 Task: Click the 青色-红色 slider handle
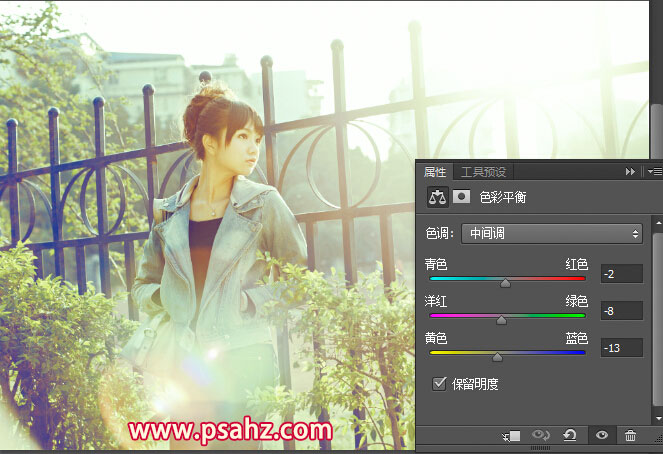pos(505,283)
